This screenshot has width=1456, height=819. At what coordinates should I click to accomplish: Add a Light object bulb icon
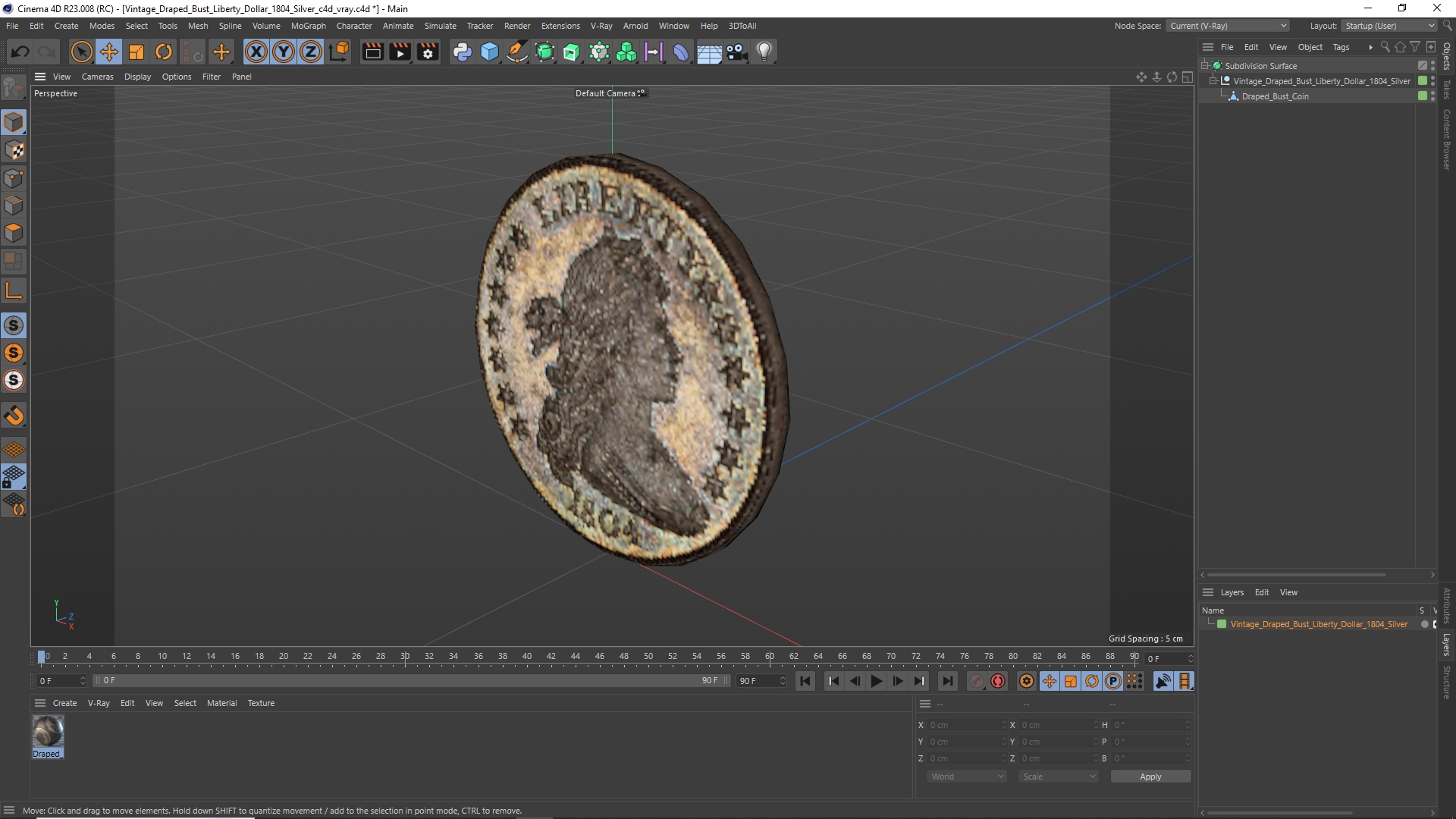pos(764,52)
